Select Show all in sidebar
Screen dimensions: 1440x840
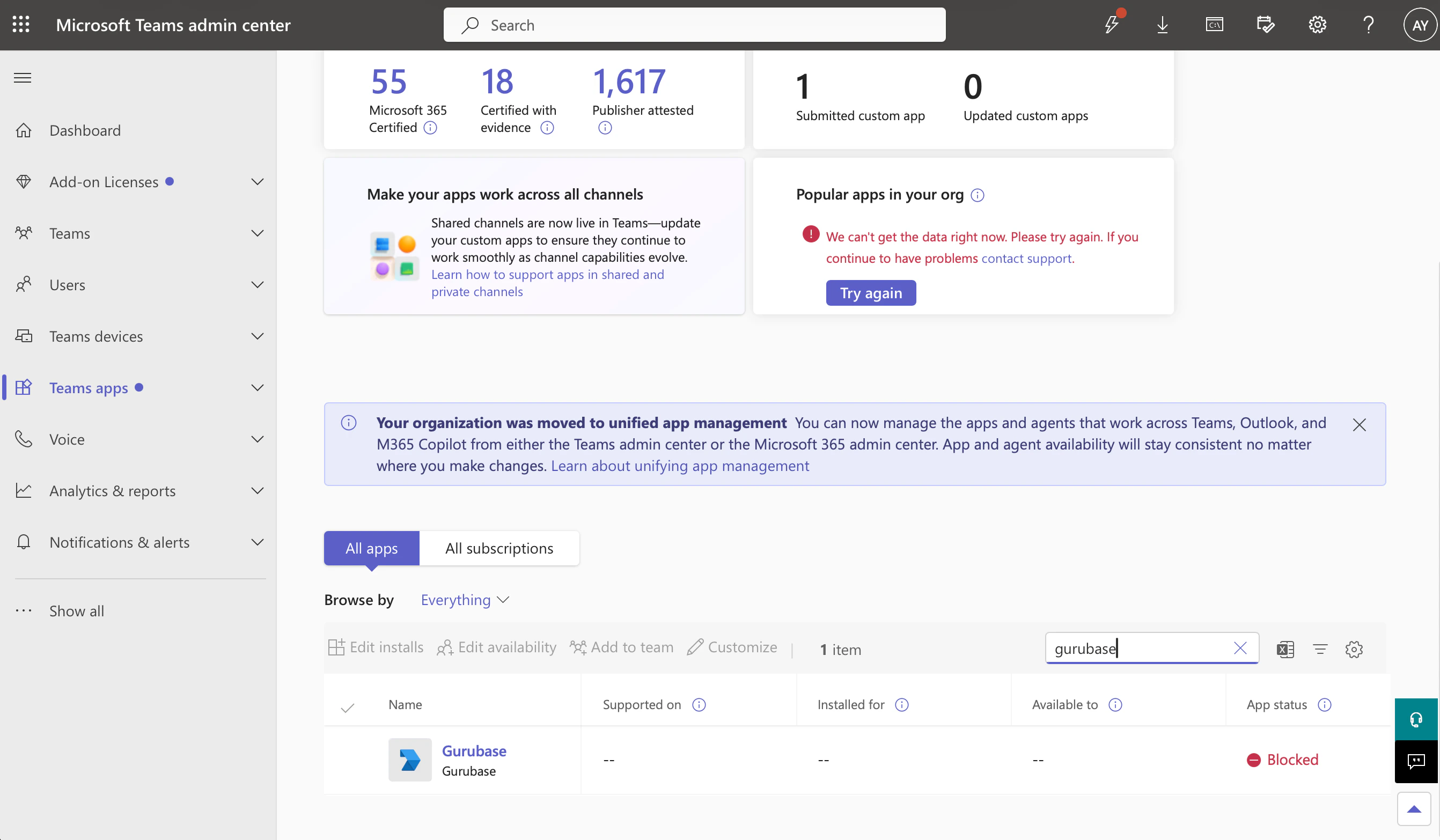point(77,611)
